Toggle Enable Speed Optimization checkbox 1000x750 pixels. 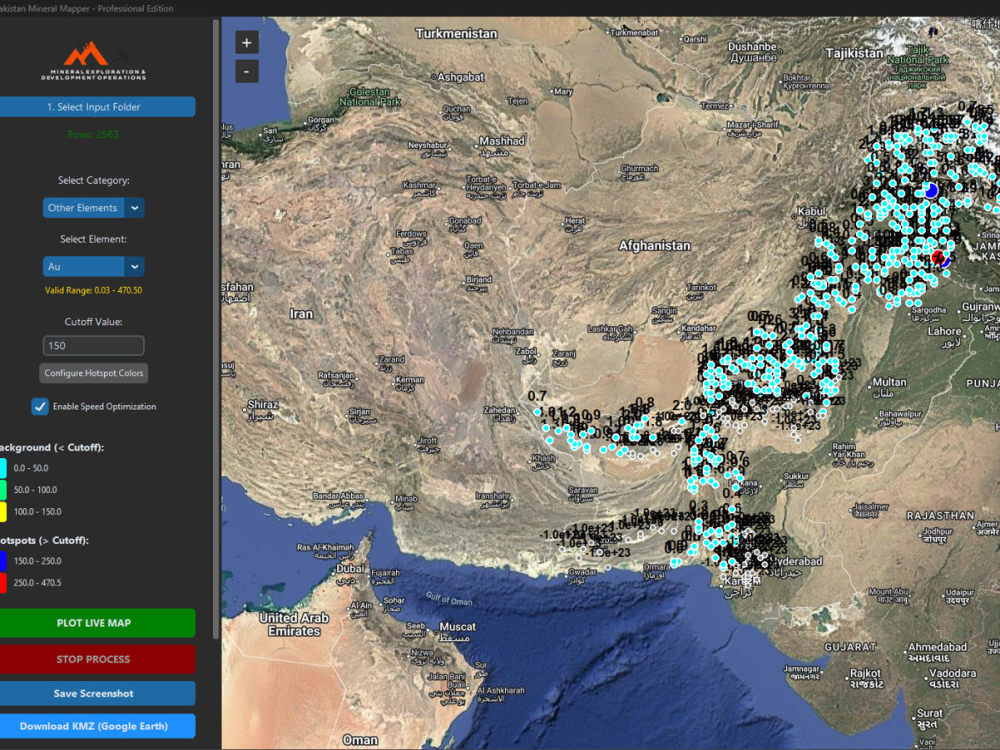pos(40,406)
